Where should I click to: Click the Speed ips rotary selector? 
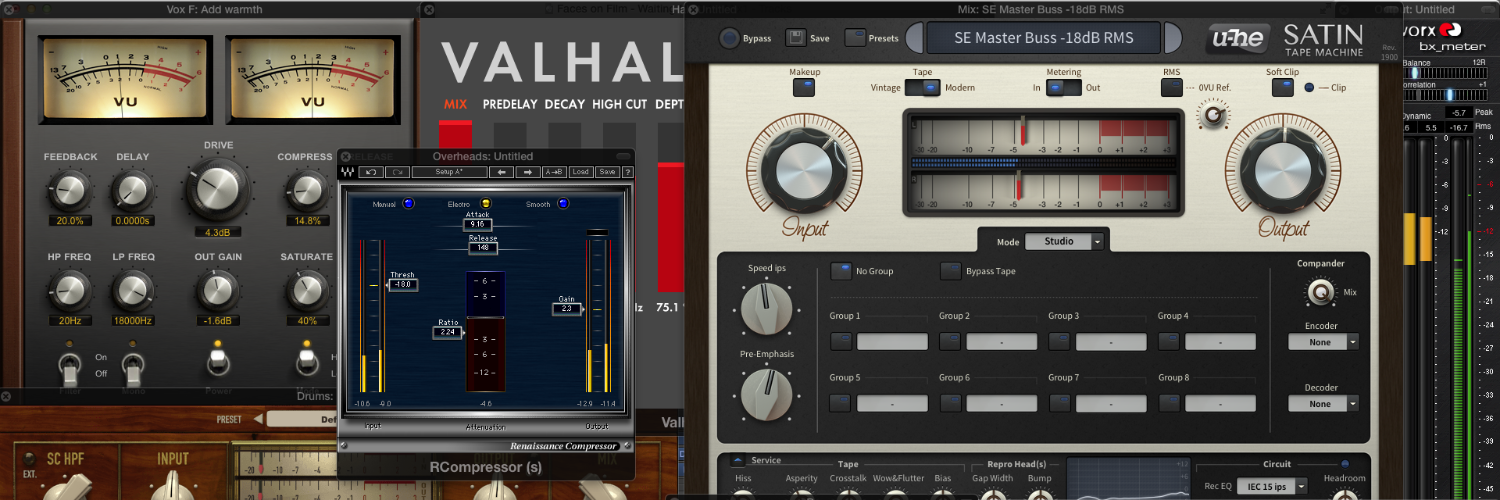click(767, 308)
